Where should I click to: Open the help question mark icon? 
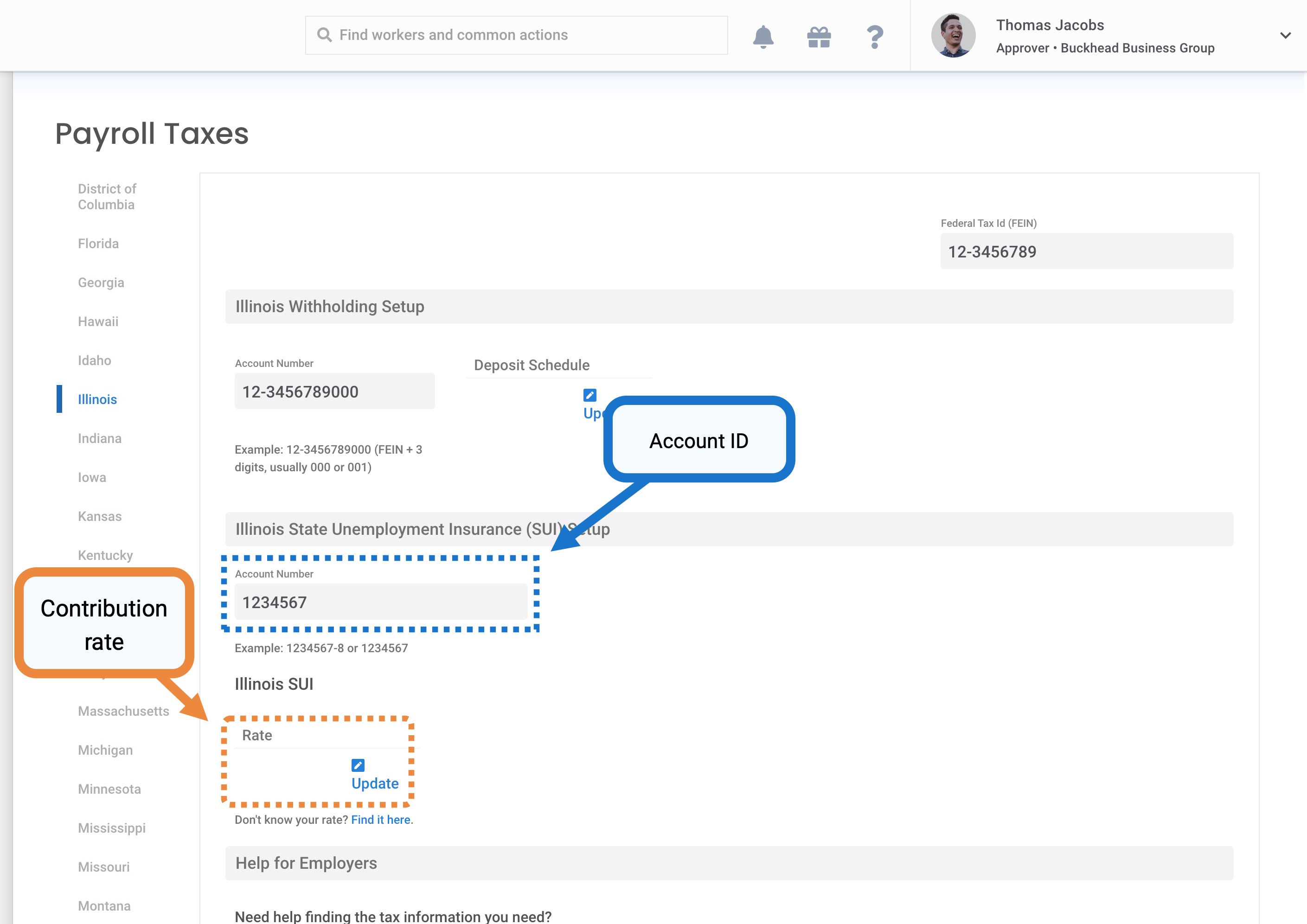click(874, 37)
